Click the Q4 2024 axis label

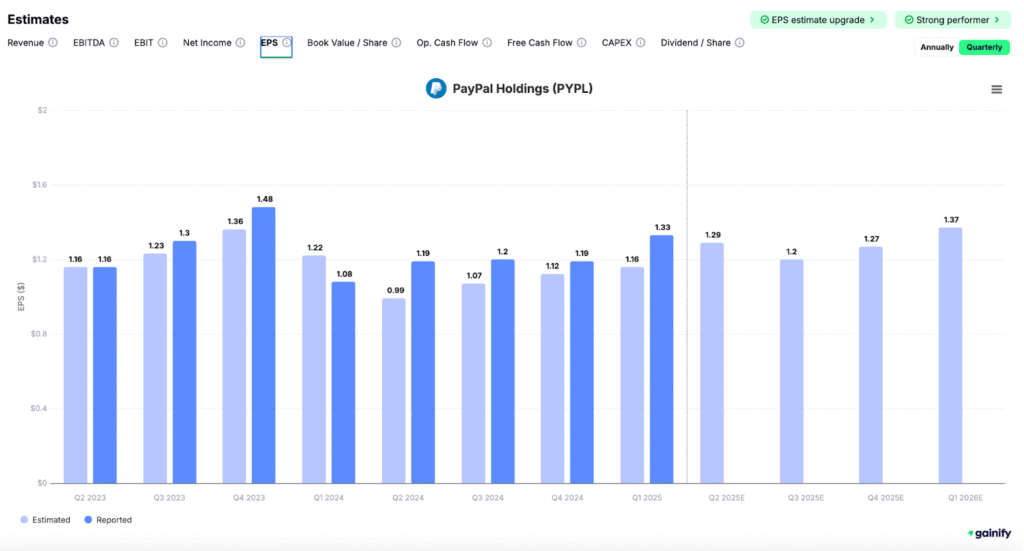567,498
